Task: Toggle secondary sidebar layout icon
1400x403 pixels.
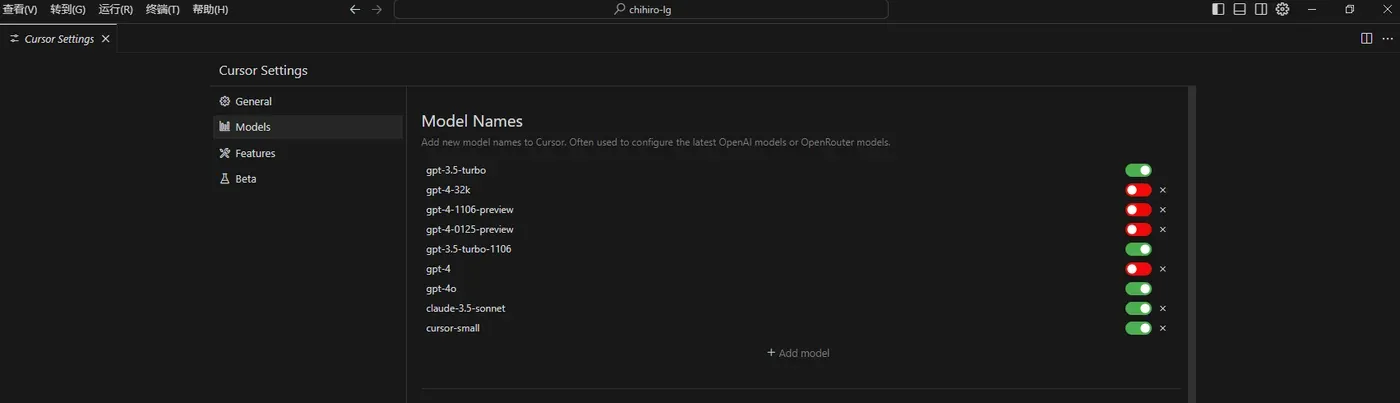Action: 1261,9
